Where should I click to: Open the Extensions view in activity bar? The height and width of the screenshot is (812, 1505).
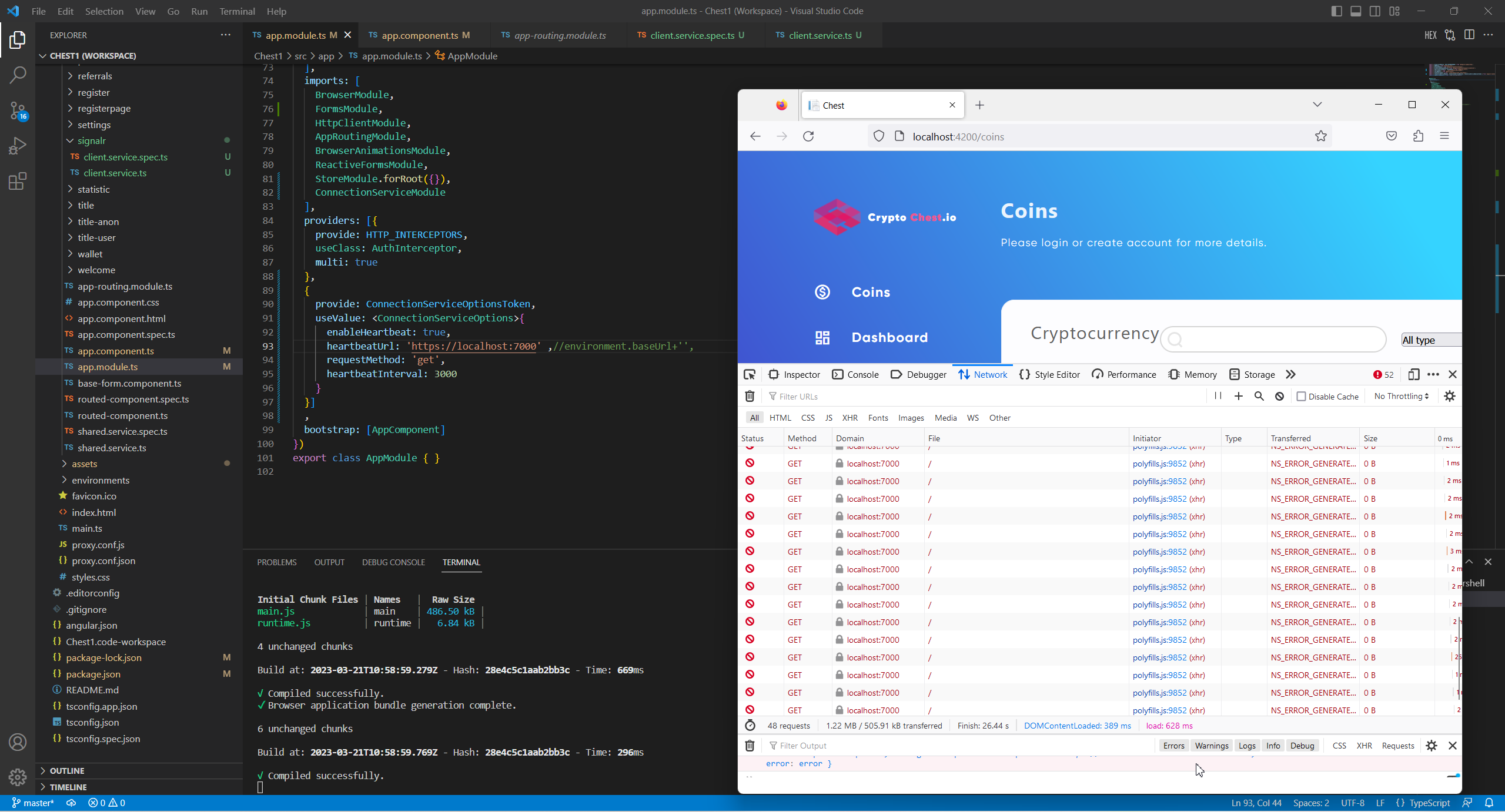(x=18, y=181)
